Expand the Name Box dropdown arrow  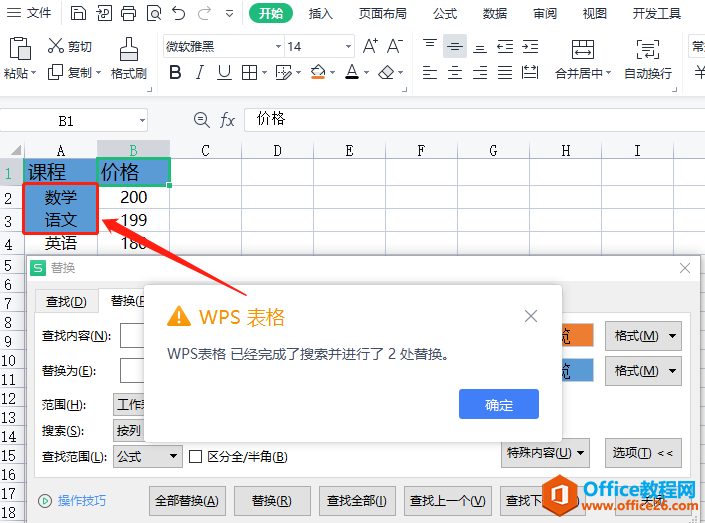point(142,121)
